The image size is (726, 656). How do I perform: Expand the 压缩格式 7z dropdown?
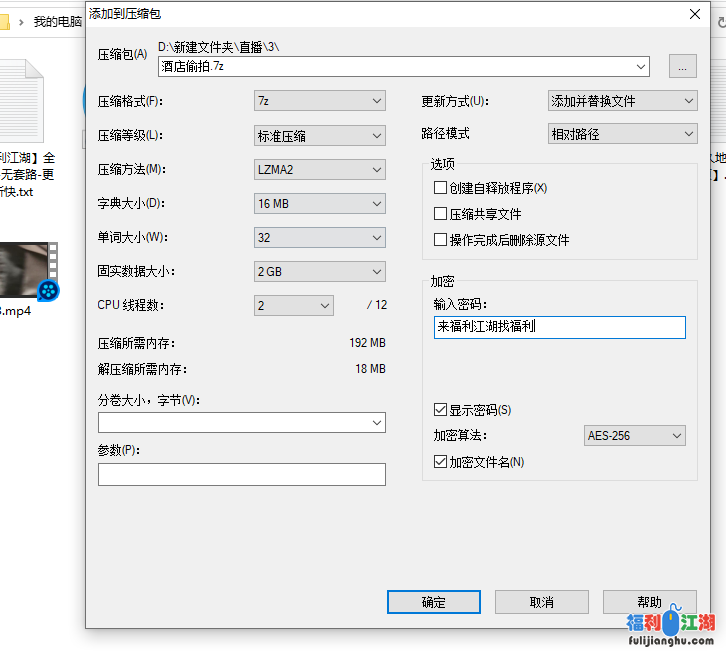320,101
